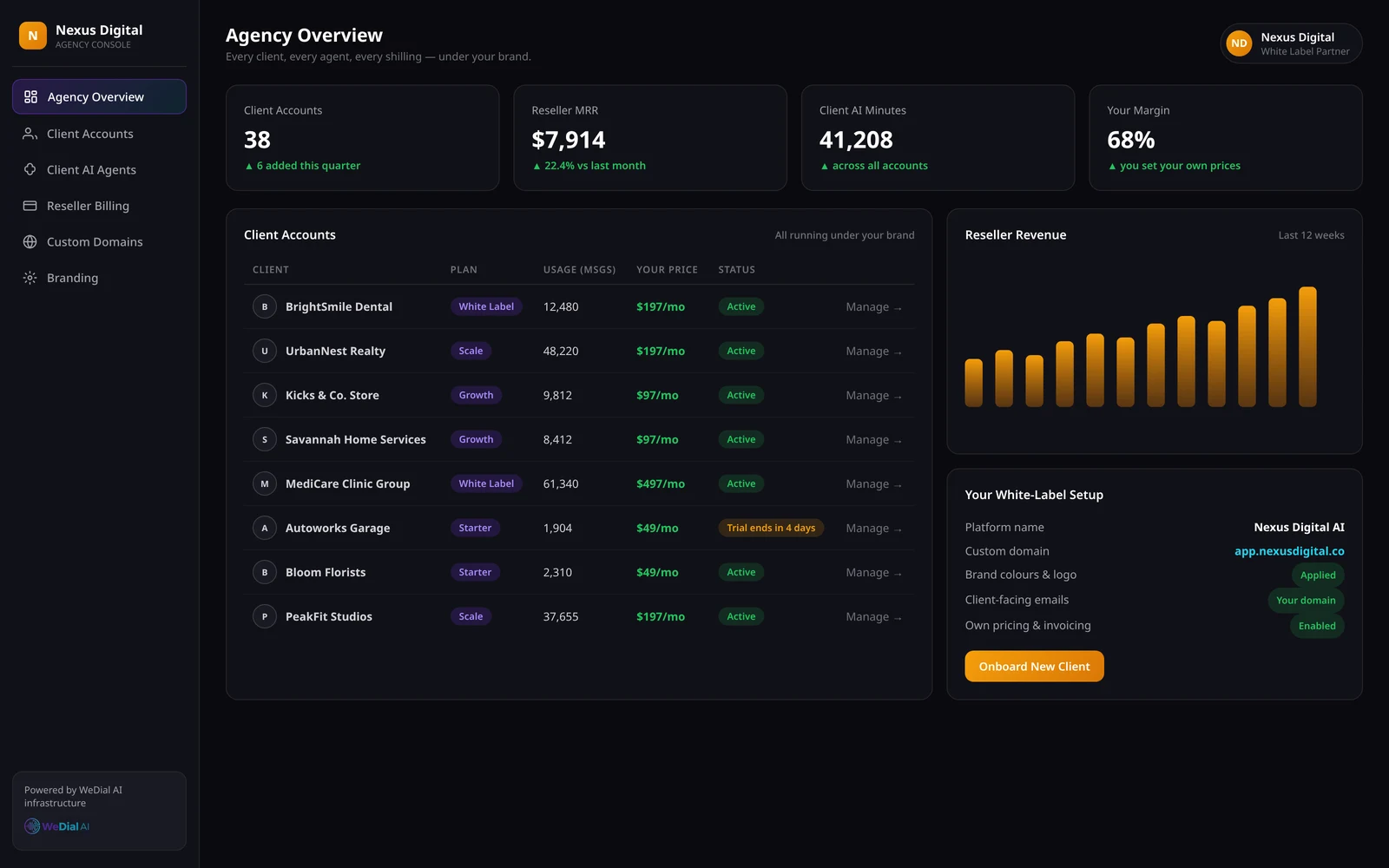Click MediCare Clinic Group's $497/mo price
This screenshot has height=868, width=1389.
pos(661,483)
